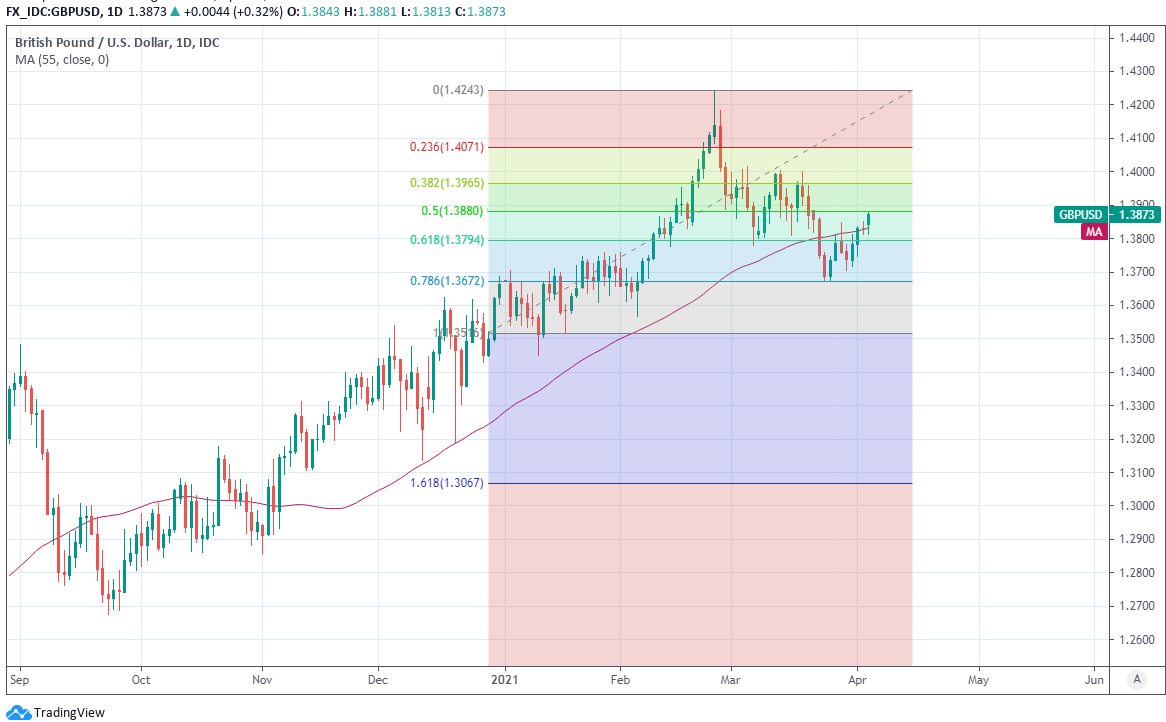Click the TradingView logo icon
Image resolution: width=1166 pixels, height=722 pixels.
tap(18, 712)
